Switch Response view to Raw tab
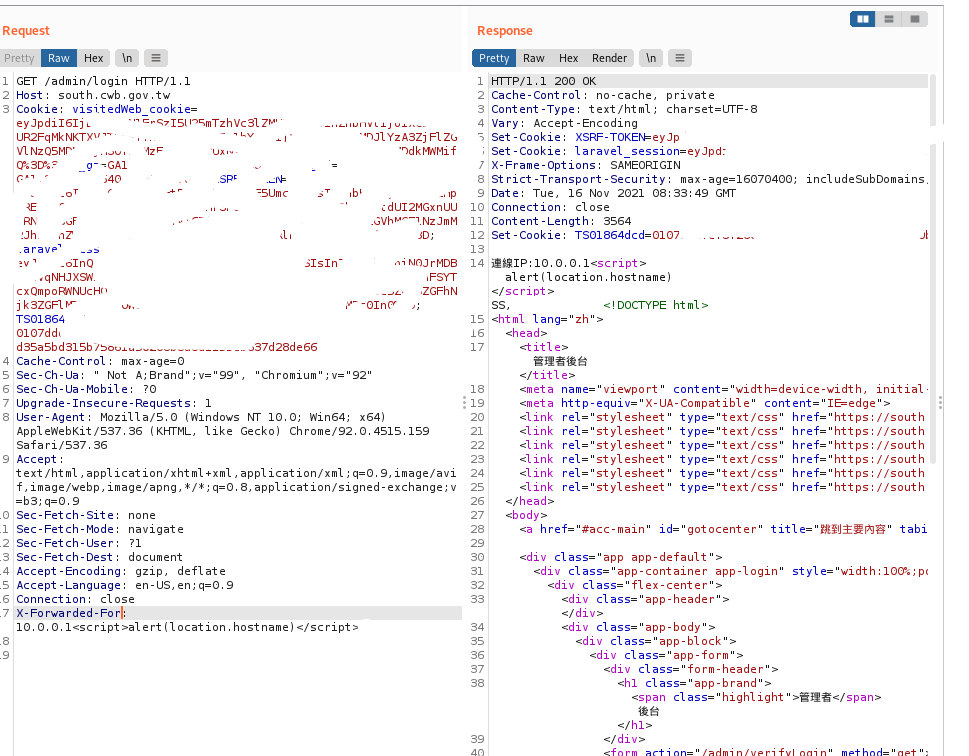The height and width of the screenshot is (756, 969). pyautogui.click(x=533, y=58)
